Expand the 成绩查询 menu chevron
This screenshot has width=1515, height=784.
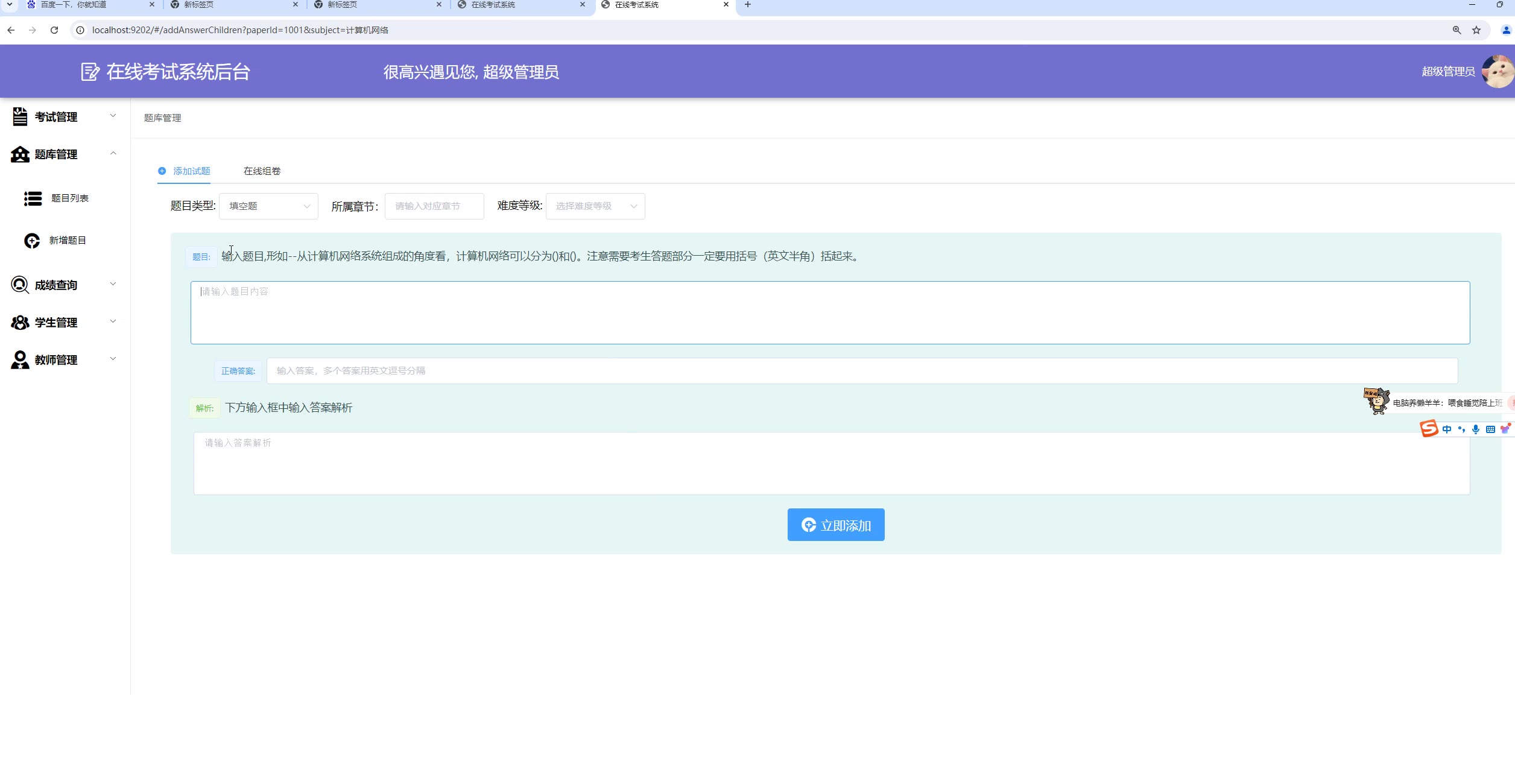[113, 284]
